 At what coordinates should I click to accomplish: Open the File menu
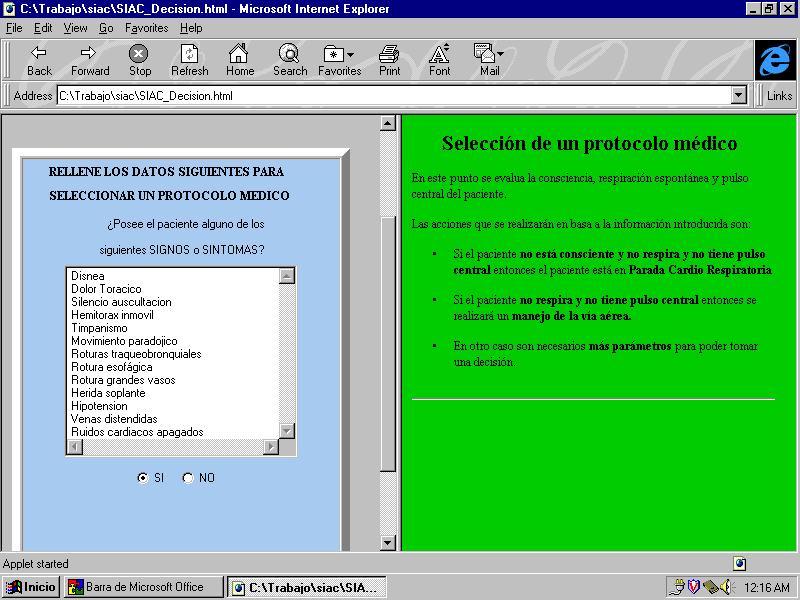[x=14, y=28]
